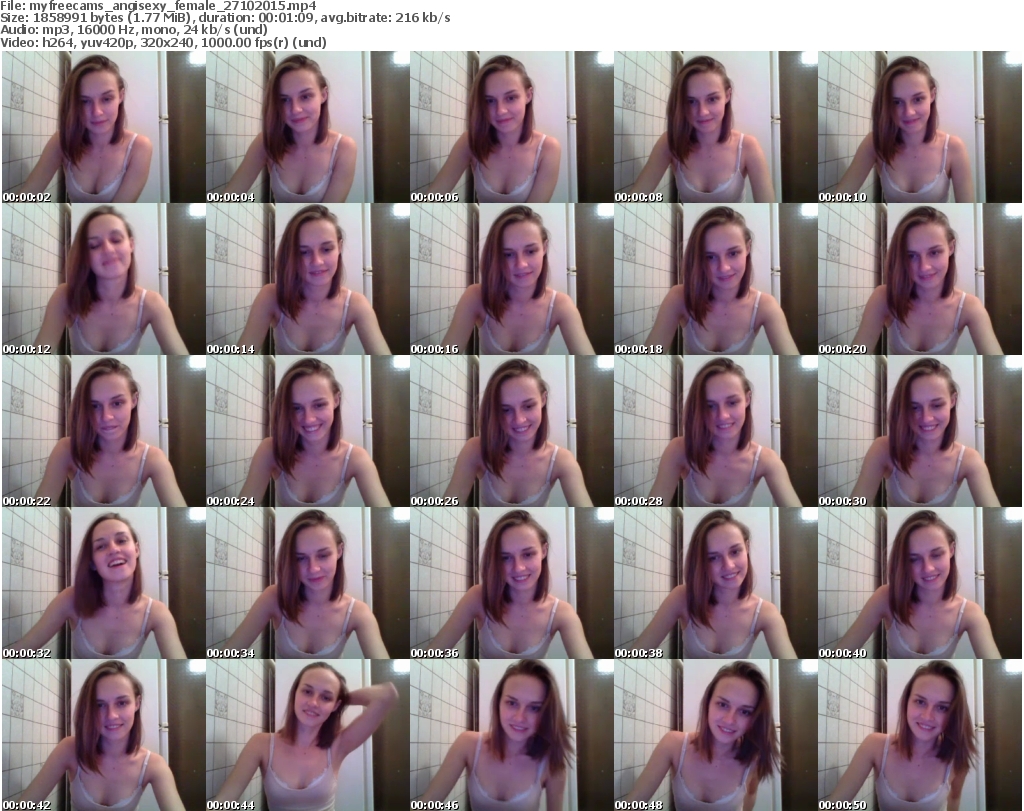The image size is (1024, 811).
Task: Click the 00:00:22 frame
Action: tap(103, 431)
